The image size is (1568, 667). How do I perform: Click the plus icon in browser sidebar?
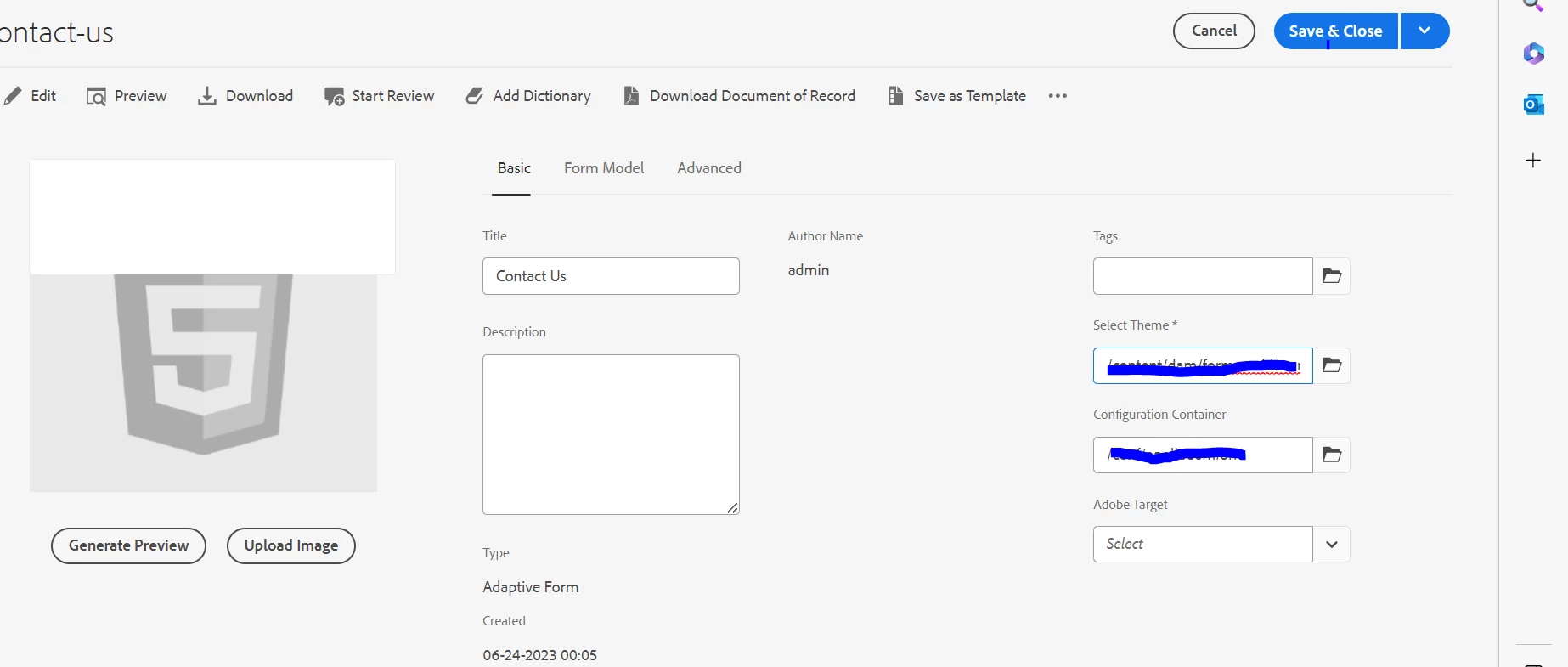click(1533, 160)
